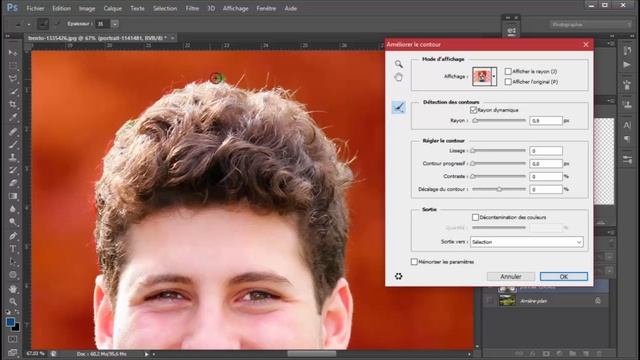Click the Hand tool in Améliorer le contour dialog

[398, 77]
